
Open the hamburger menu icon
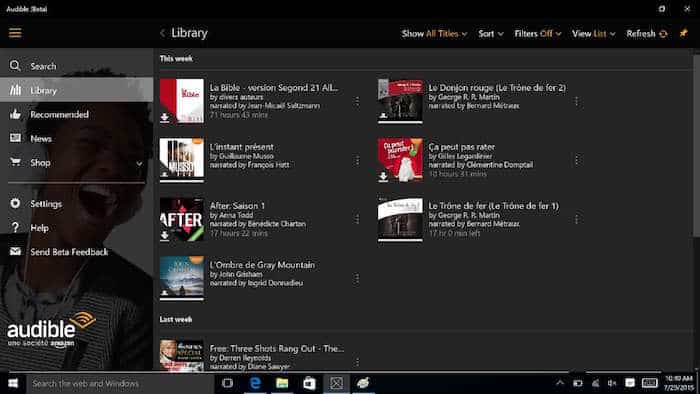click(x=15, y=33)
